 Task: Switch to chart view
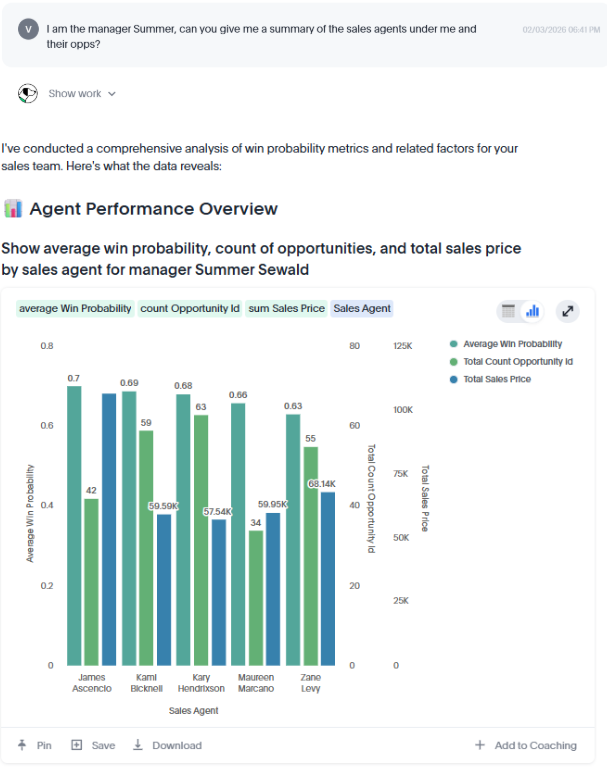coord(532,311)
